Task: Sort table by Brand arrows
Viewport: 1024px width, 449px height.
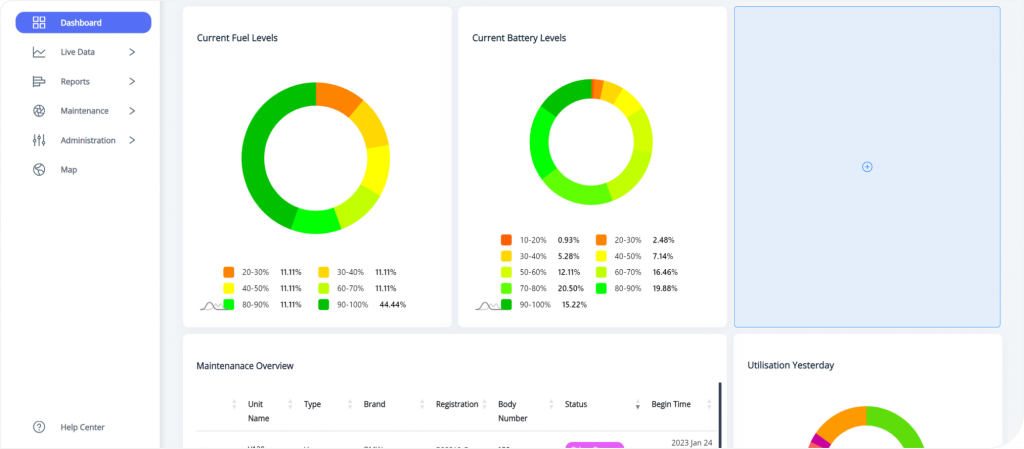Action: pyautogui.click(x=422, y=405)
